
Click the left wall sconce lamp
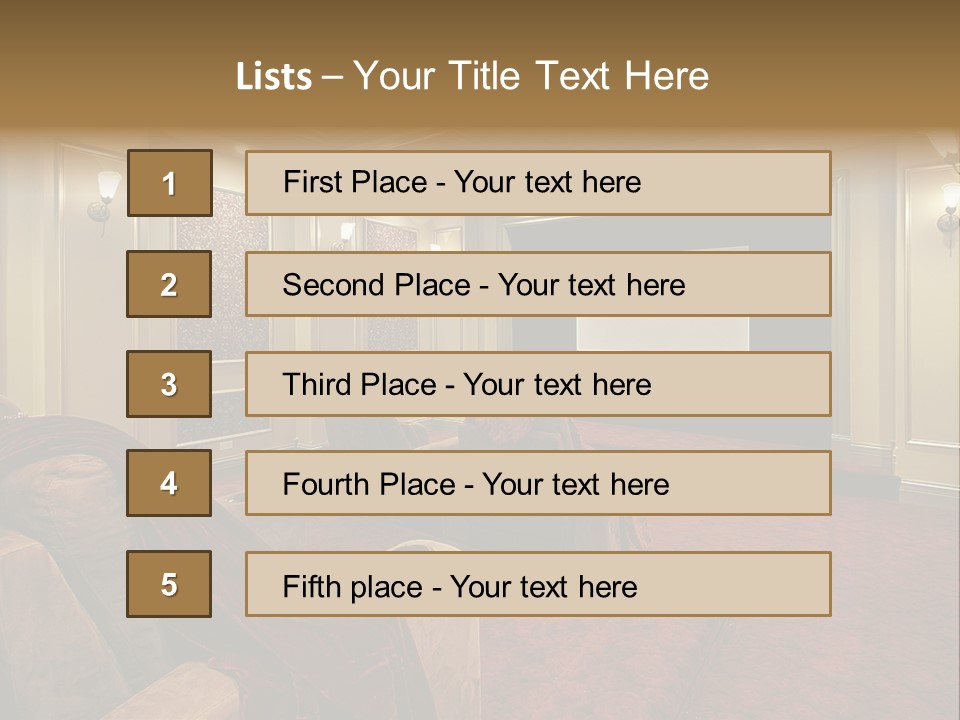(x=104, y=197)
